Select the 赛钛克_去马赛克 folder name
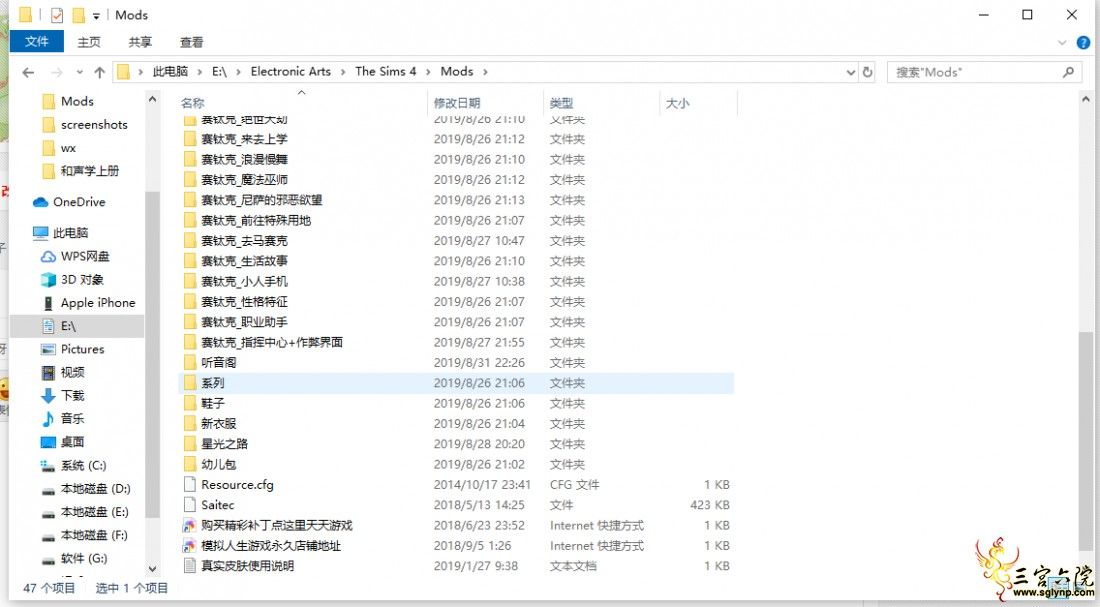This screenshot has width=1100, height=607. (244, 241)
